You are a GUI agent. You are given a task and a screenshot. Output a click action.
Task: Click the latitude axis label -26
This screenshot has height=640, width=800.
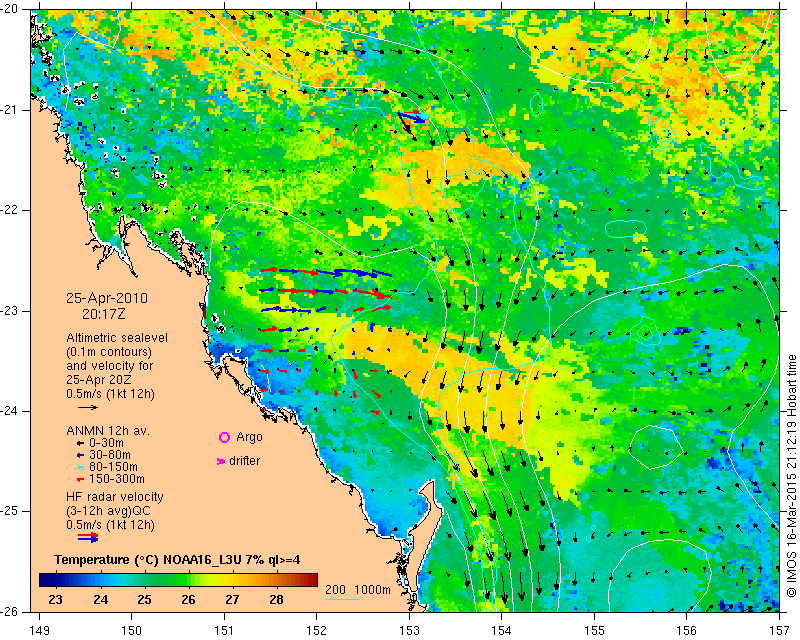pyautogui.click(x=9, y=612)
